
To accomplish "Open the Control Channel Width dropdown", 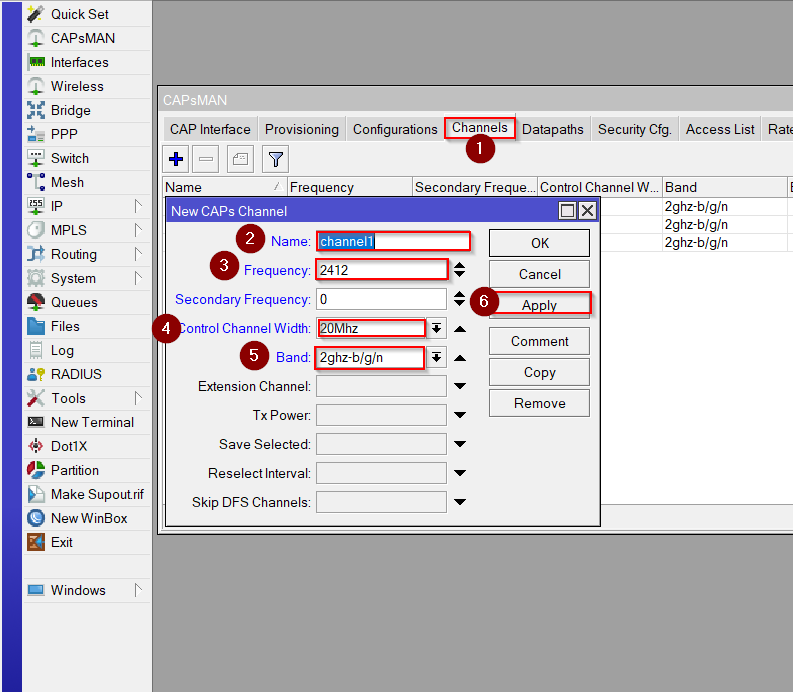I will pos(437,328).
